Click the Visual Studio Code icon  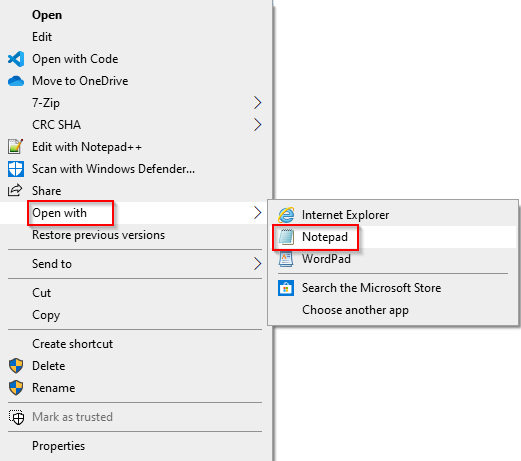tap(16, 59)
